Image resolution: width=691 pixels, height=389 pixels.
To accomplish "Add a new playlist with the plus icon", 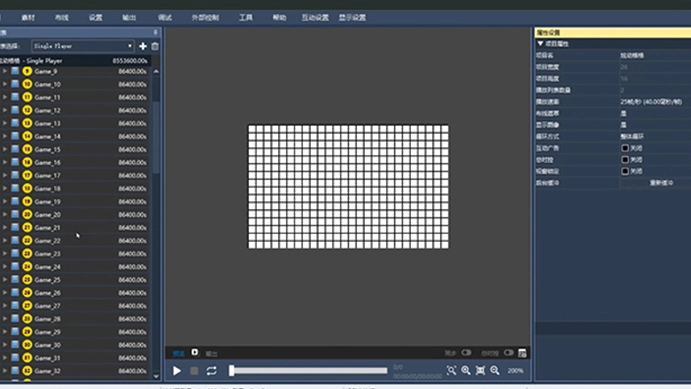I will (143, 46).
